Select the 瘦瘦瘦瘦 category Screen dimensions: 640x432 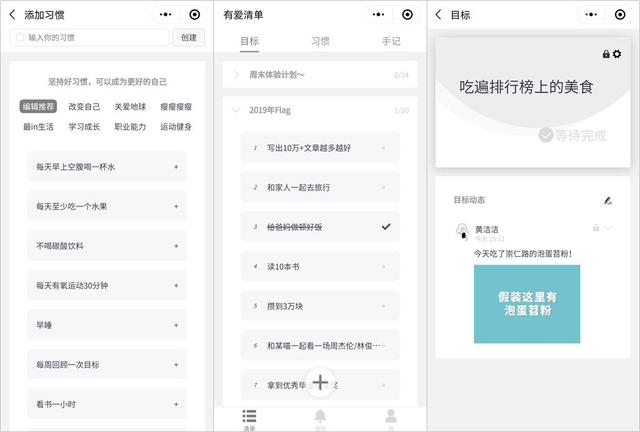(x=176, y=107)
